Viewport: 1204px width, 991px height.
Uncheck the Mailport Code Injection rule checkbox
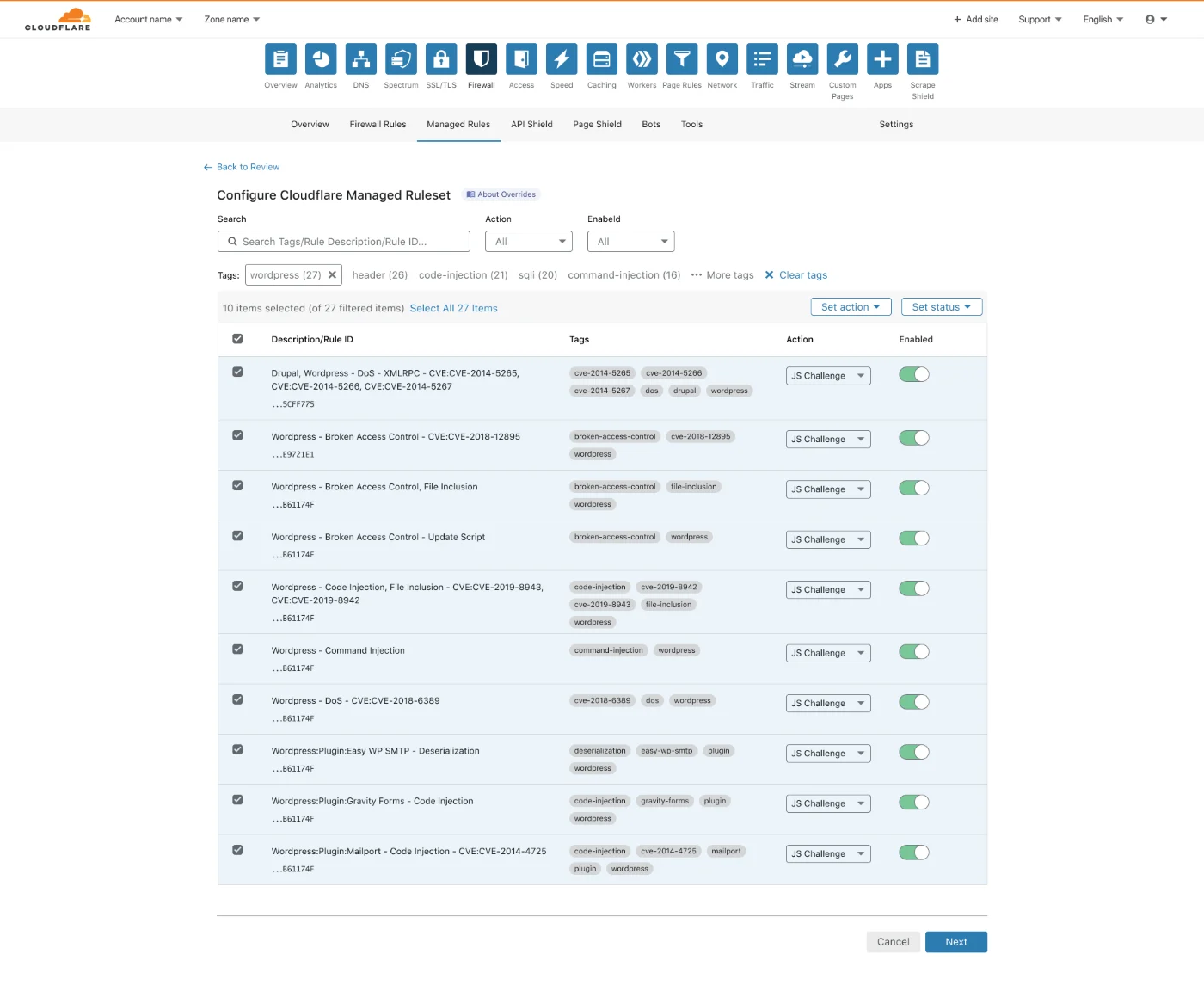pyautogui.click(x=237, y=850)
